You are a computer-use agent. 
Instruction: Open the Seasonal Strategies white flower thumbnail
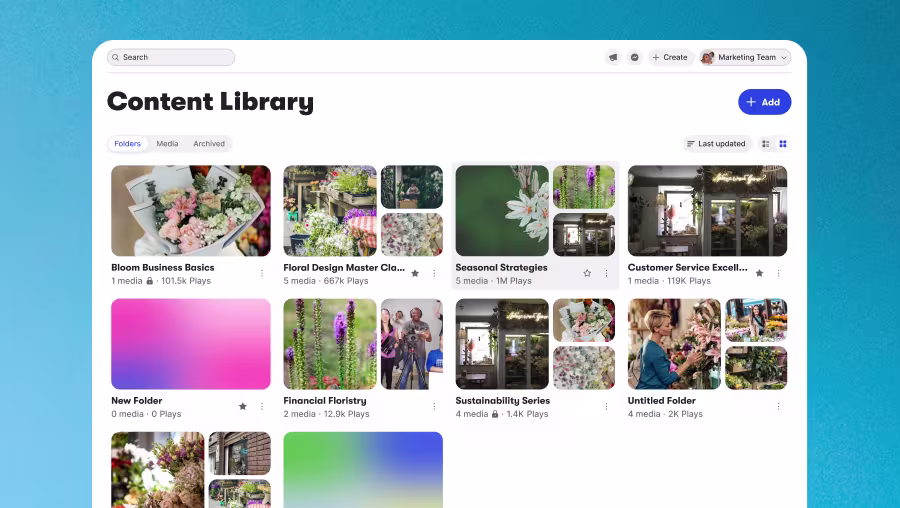(x=502, y=211)
